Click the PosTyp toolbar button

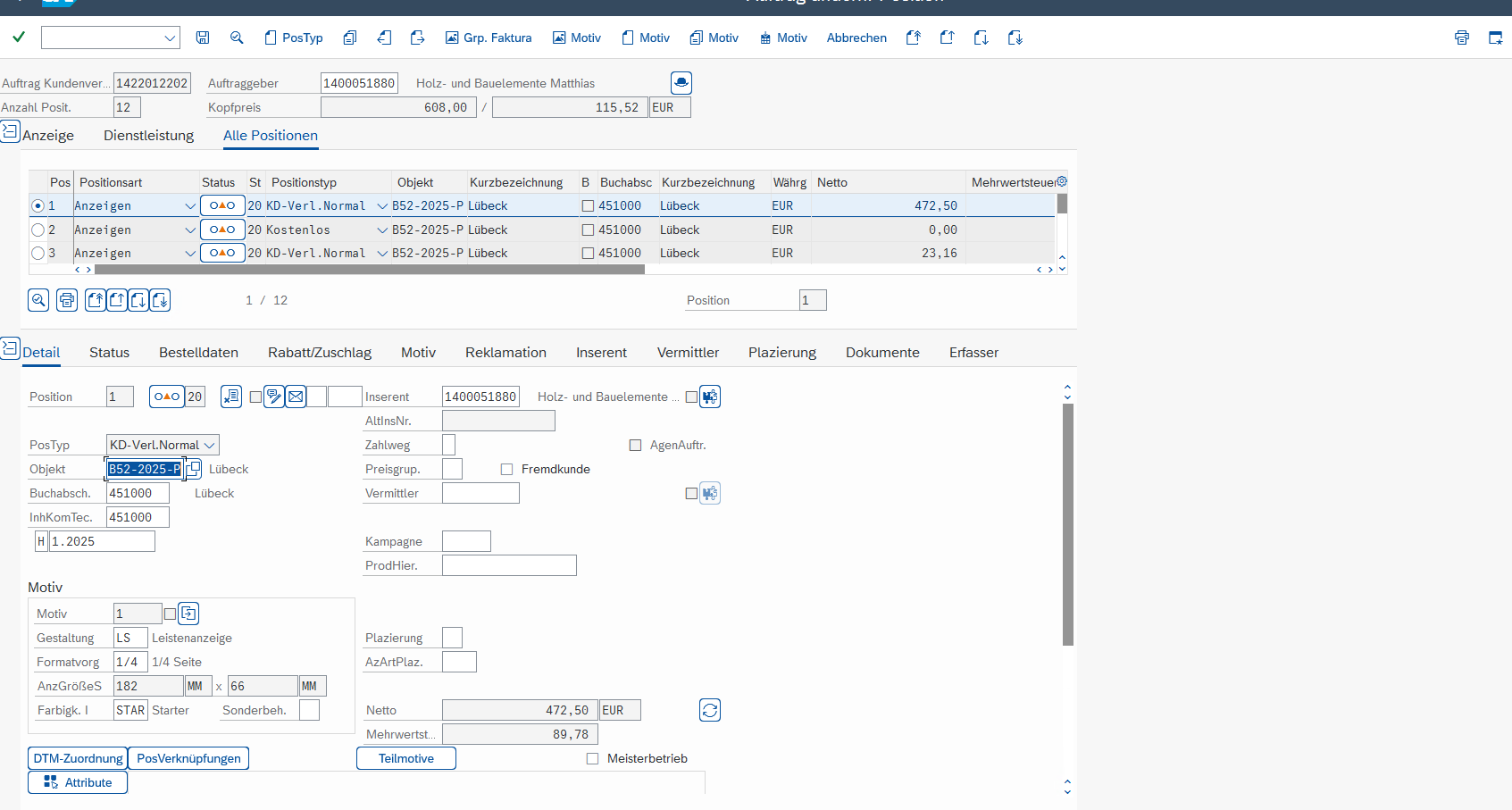[294, 38]
